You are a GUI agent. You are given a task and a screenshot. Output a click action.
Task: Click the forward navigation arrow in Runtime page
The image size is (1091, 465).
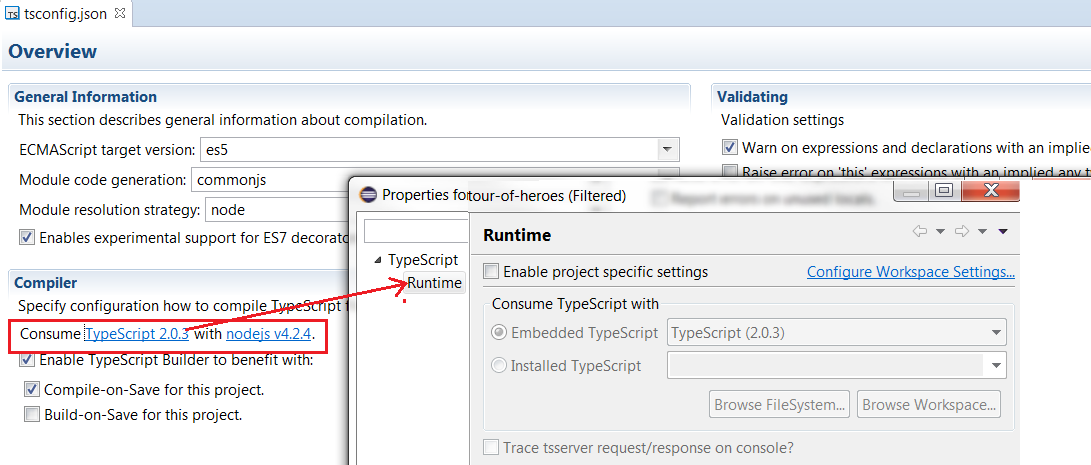pos(962,232)
